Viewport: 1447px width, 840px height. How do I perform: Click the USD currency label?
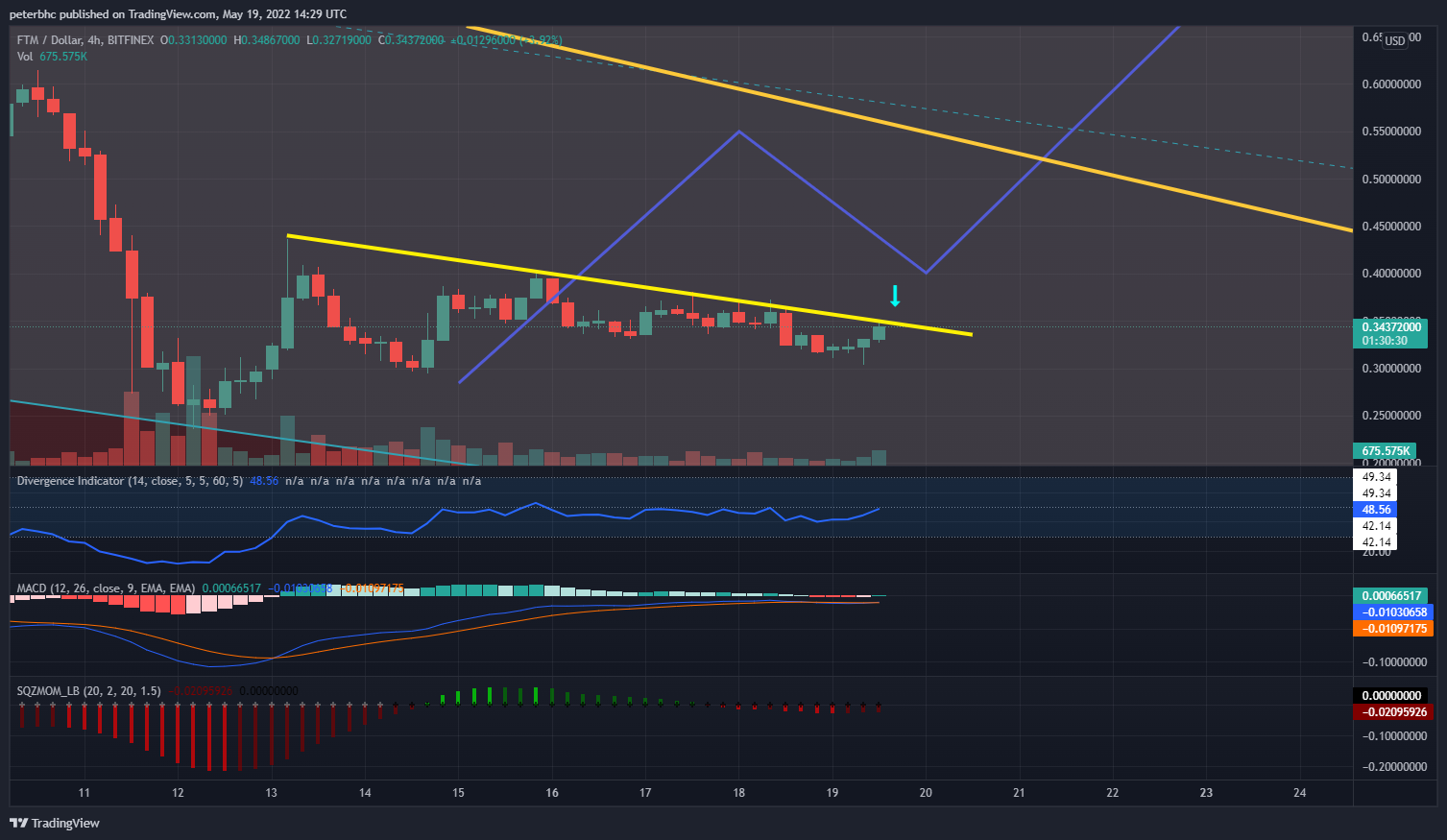(1395, 40)
